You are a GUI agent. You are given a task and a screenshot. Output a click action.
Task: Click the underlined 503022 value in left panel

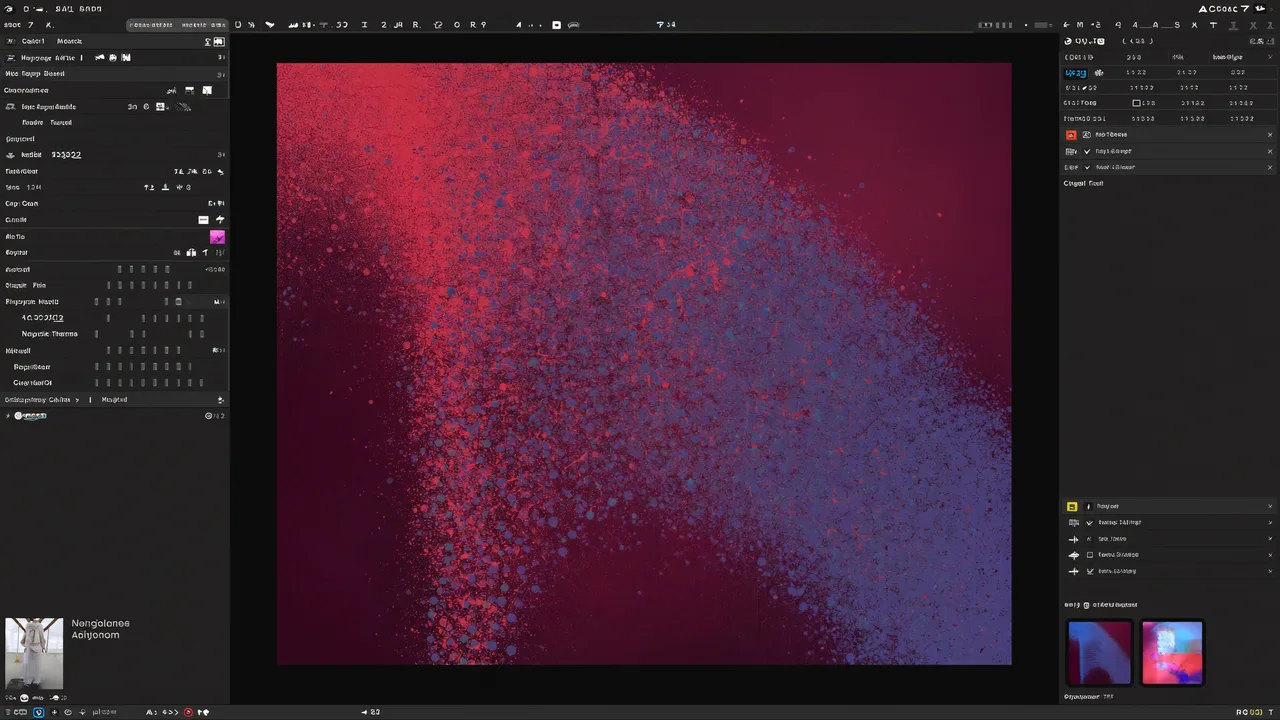click(x=66, y=155)
